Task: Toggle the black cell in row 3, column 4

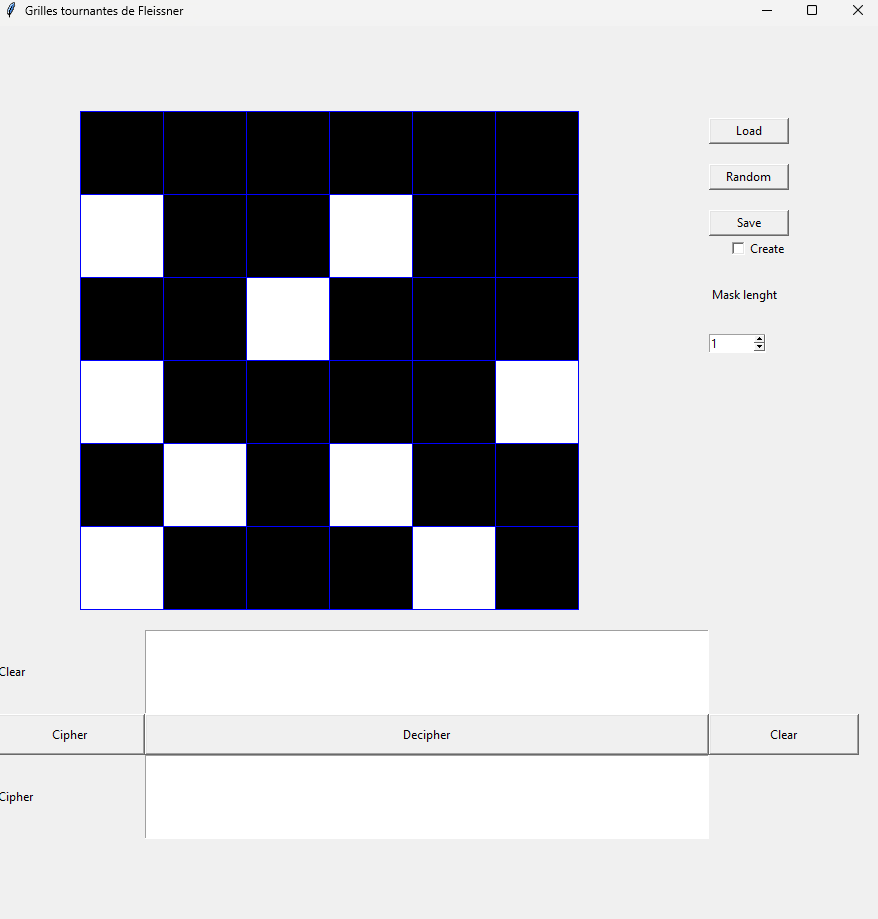Action: pyautogui.click(x=371, y=319)
